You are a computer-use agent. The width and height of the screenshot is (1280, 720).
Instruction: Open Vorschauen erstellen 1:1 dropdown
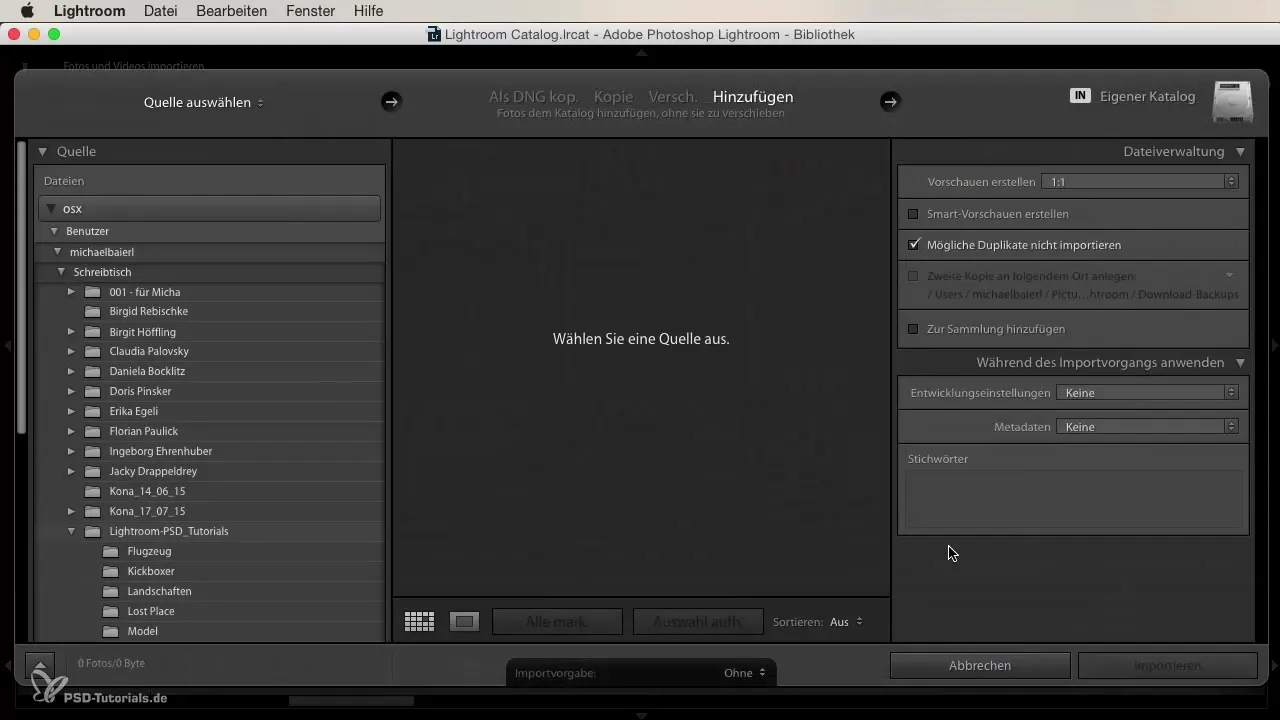(1140, 182)
